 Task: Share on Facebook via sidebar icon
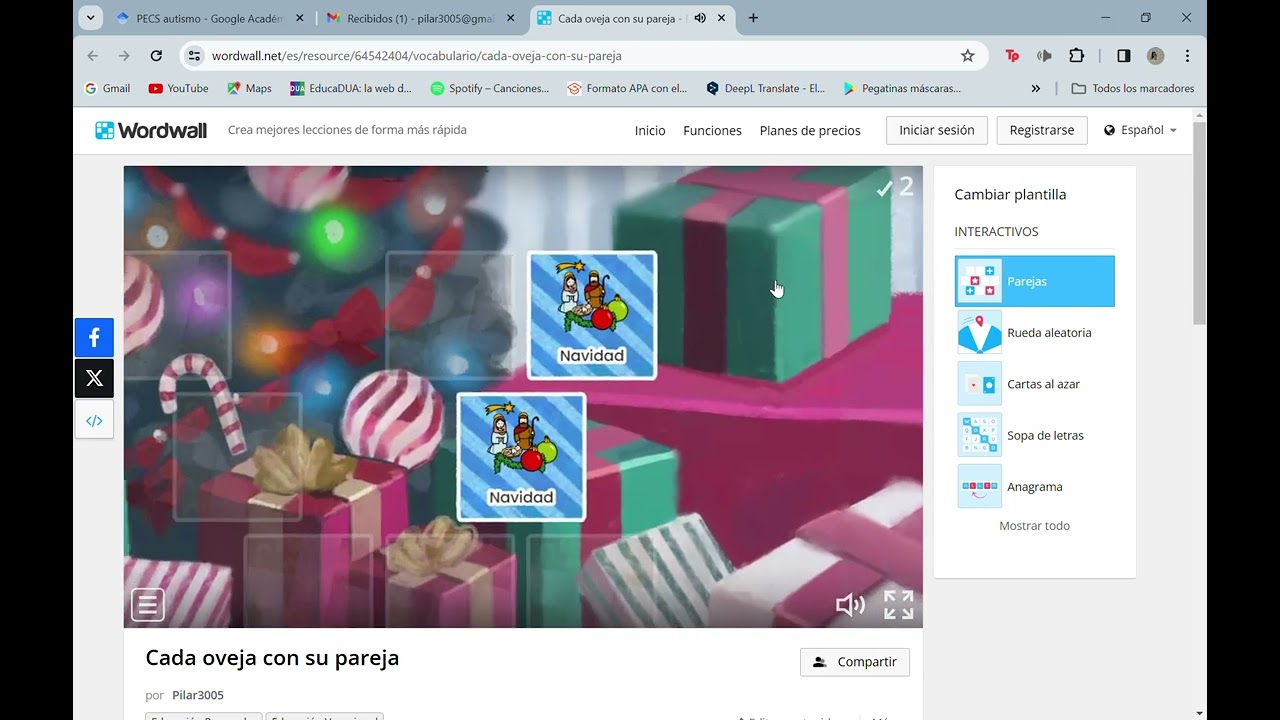pos(94,338)
